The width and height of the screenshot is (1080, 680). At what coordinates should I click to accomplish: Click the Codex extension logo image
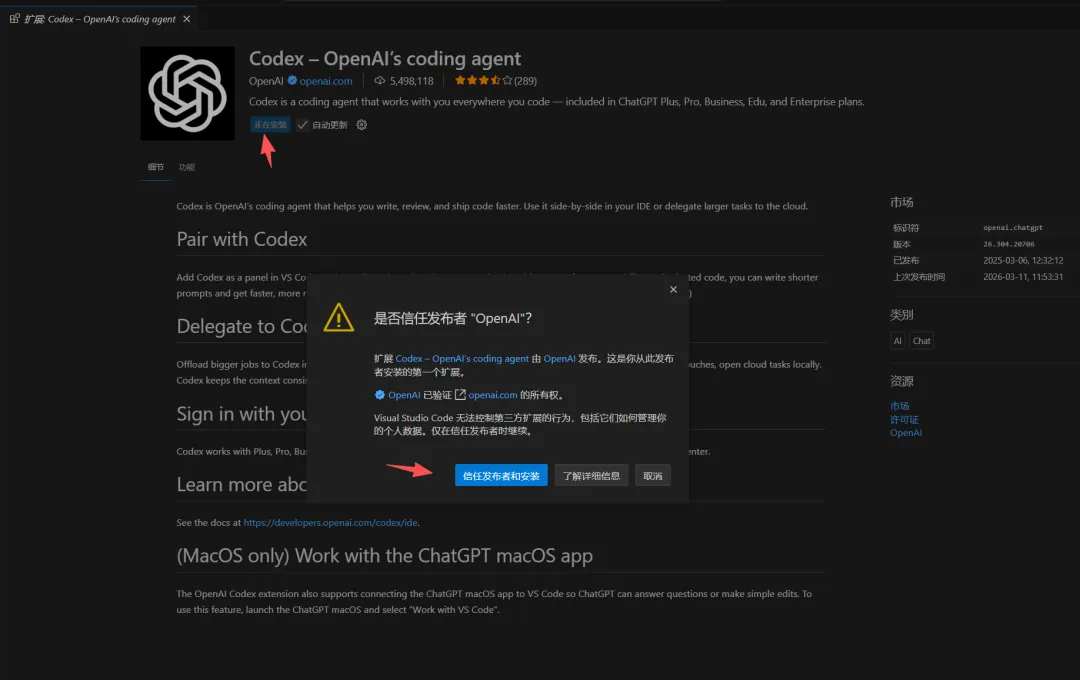187,93
